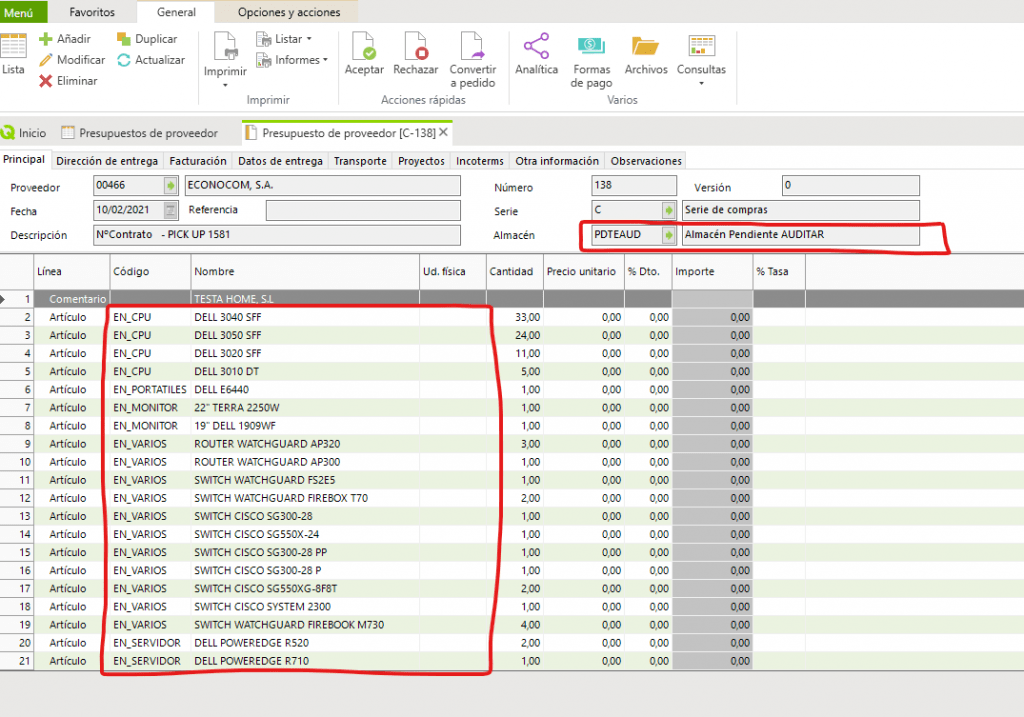Switch to the Favoritos ribbon tab

click(x=92, y=12)
